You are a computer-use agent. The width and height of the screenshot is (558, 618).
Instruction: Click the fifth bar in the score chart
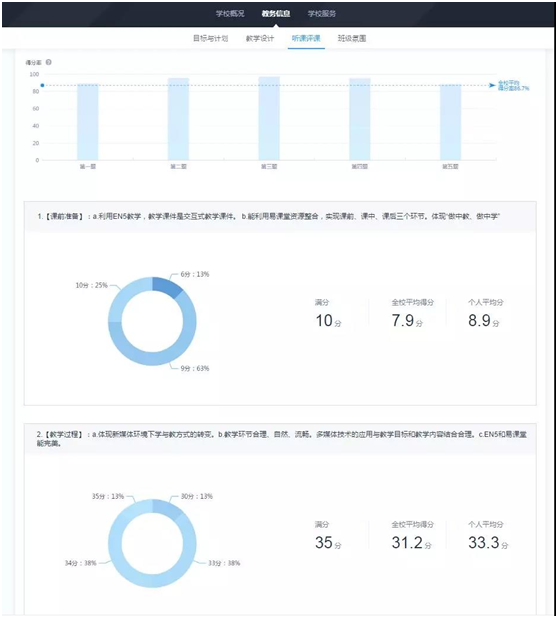(x=450, y=122)
